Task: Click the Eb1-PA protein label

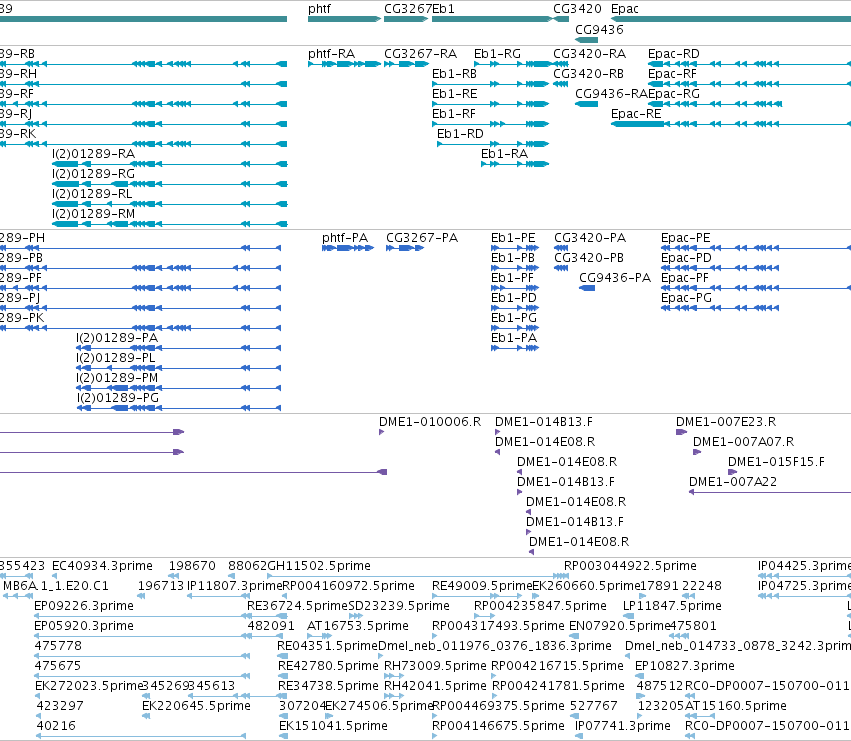Action: click(514, 338)
